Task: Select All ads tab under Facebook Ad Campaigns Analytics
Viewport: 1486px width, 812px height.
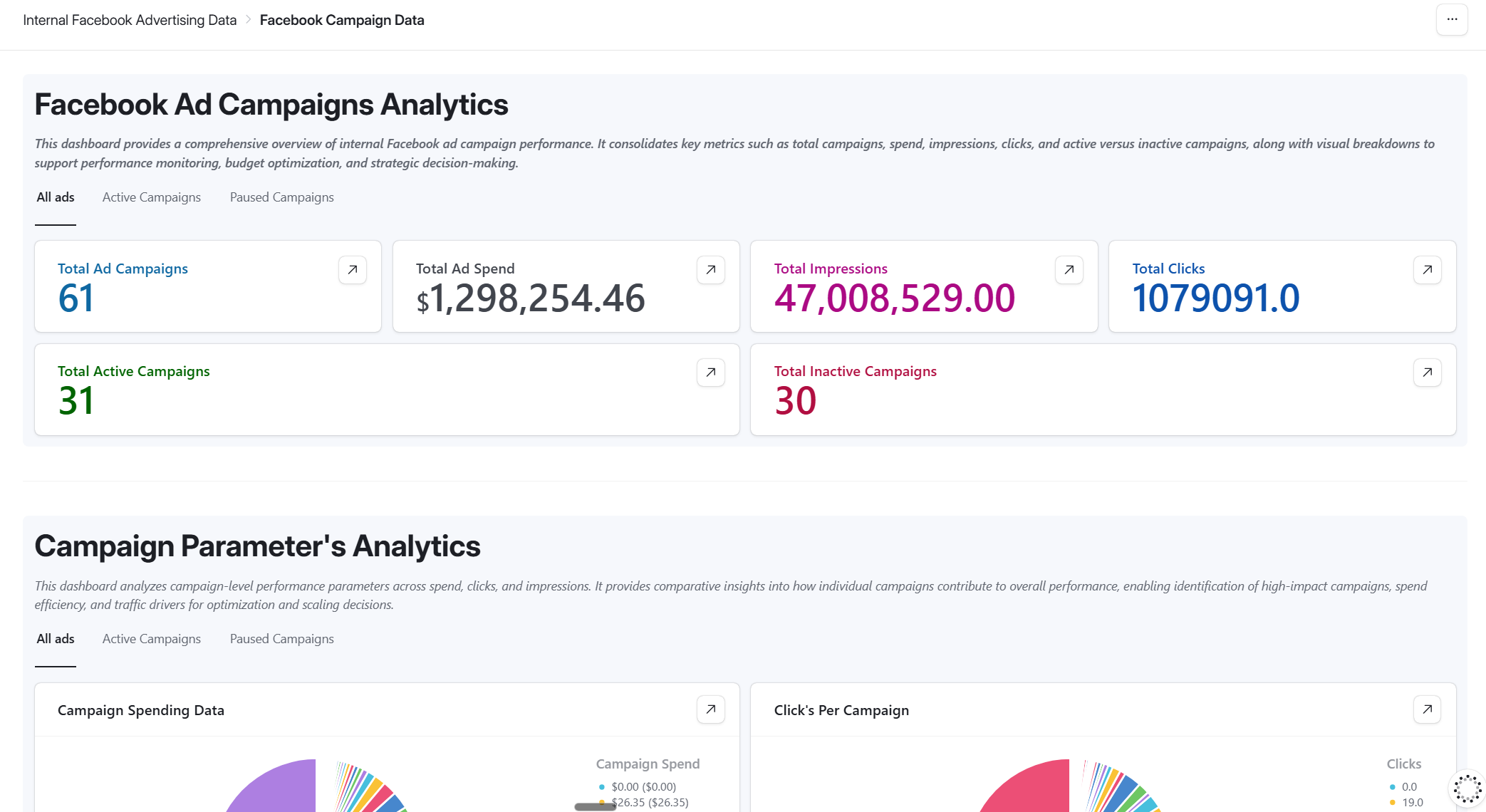Action: [x=56, y=197]
